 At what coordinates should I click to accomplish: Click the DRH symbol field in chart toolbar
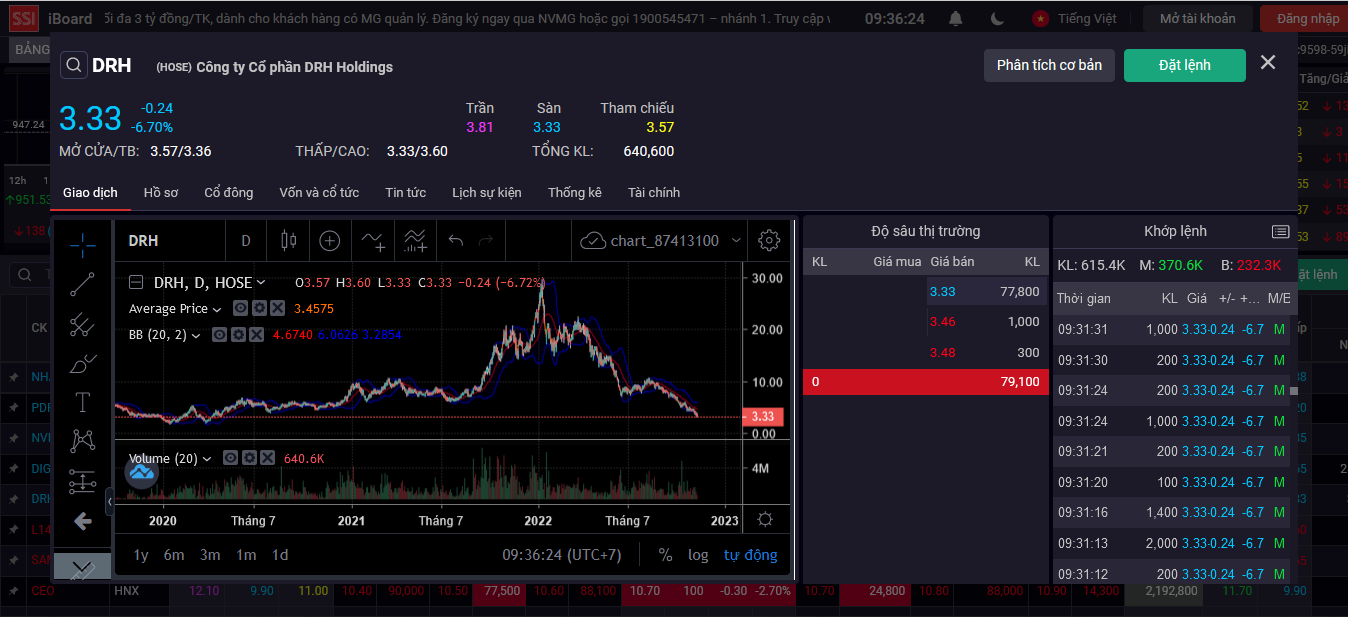click(x=169, y=241)
